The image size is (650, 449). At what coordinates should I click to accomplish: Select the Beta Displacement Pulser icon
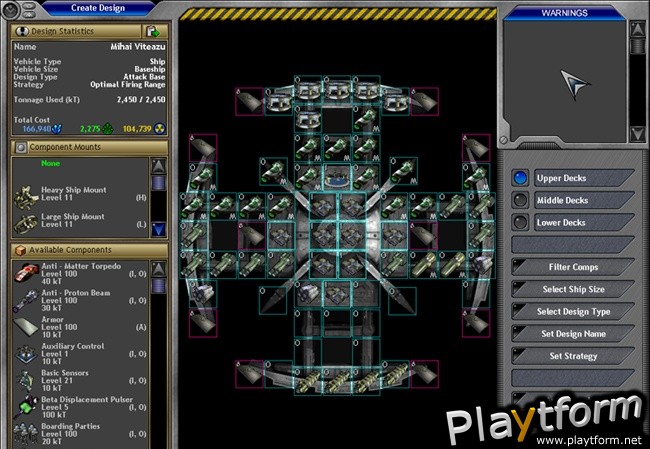(26, 407)
